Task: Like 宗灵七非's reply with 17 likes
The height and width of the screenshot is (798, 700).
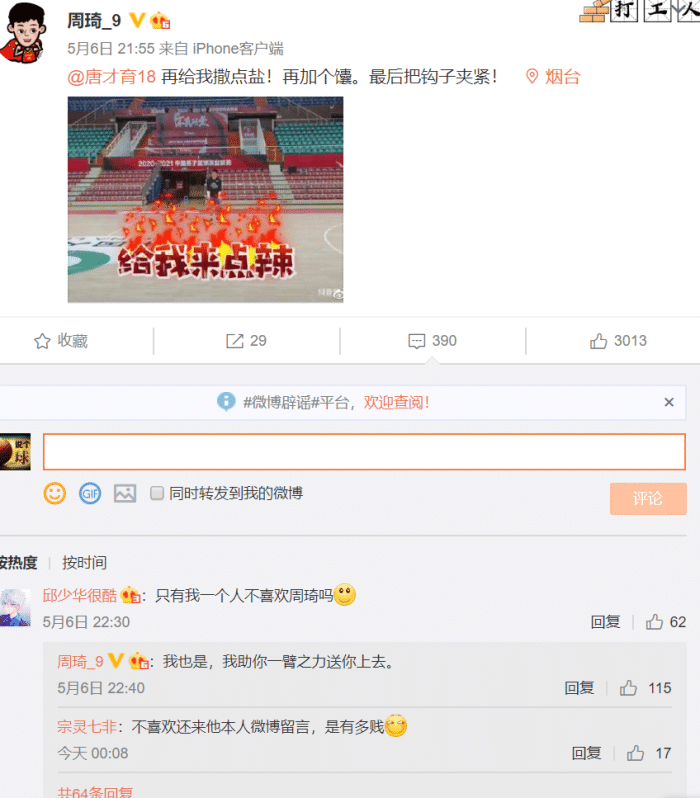Action: 635,753
